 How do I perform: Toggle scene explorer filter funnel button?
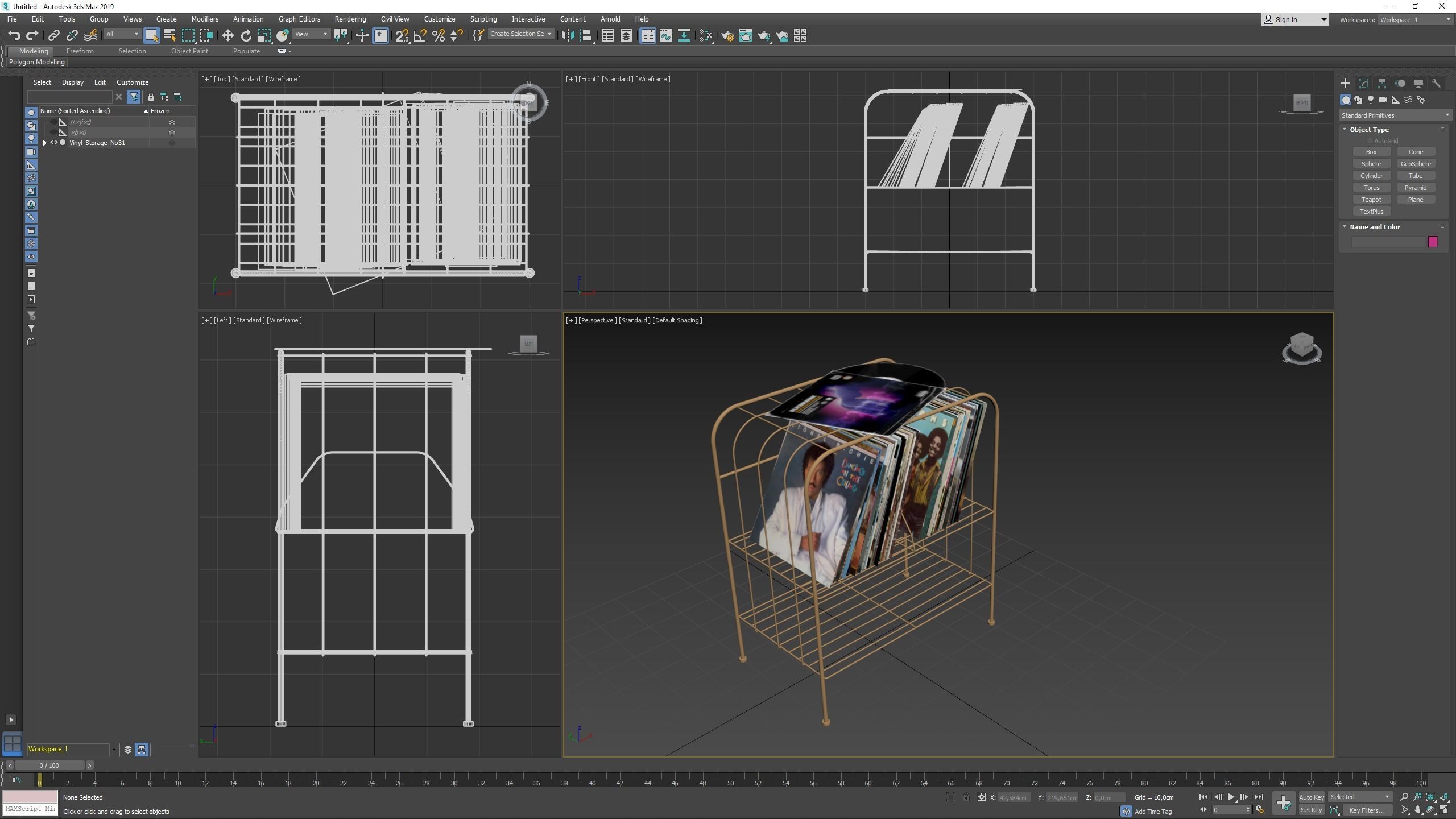click(x=134, y=97)
